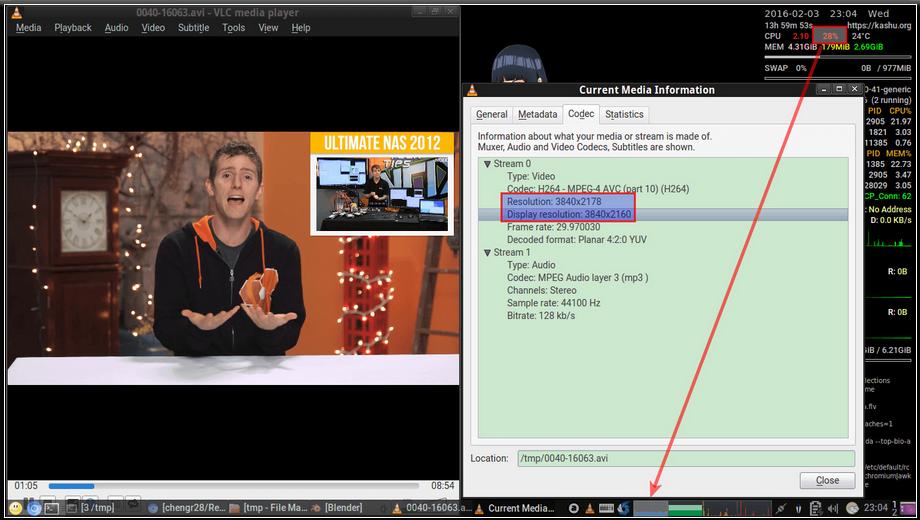Switch to '[tmp - File Ma...' taskbar window
The width and height of the screenshot is (920, 520).
268,508
